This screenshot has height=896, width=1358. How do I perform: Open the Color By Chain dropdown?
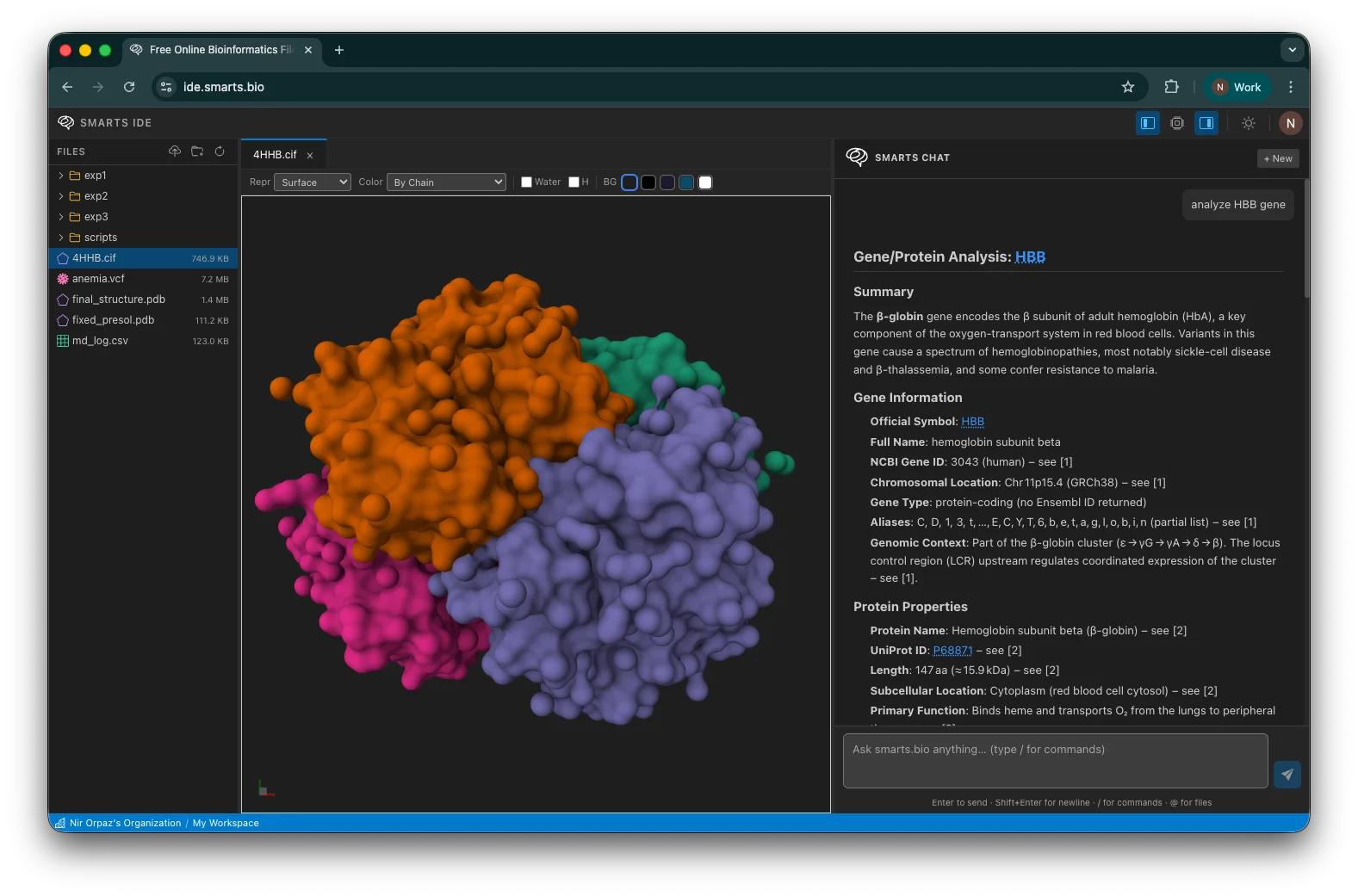(446, 182)
